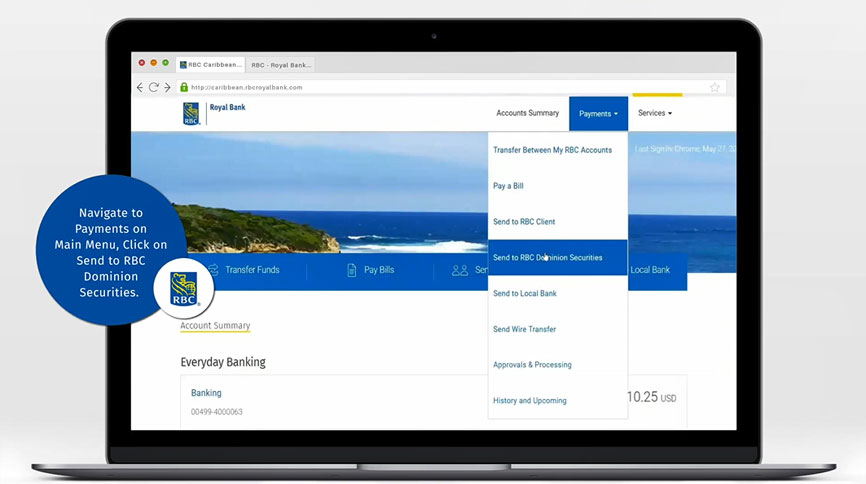Click the browser address bar URL
This screenshot has height=484, width=866.
point(246,87)
